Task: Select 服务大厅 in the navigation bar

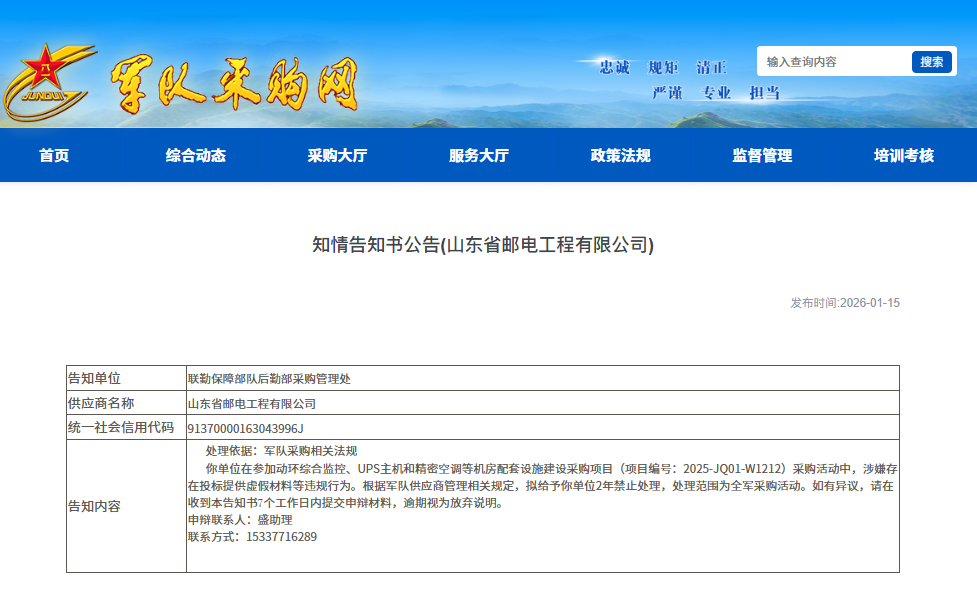Action: [x=479, y=156]
